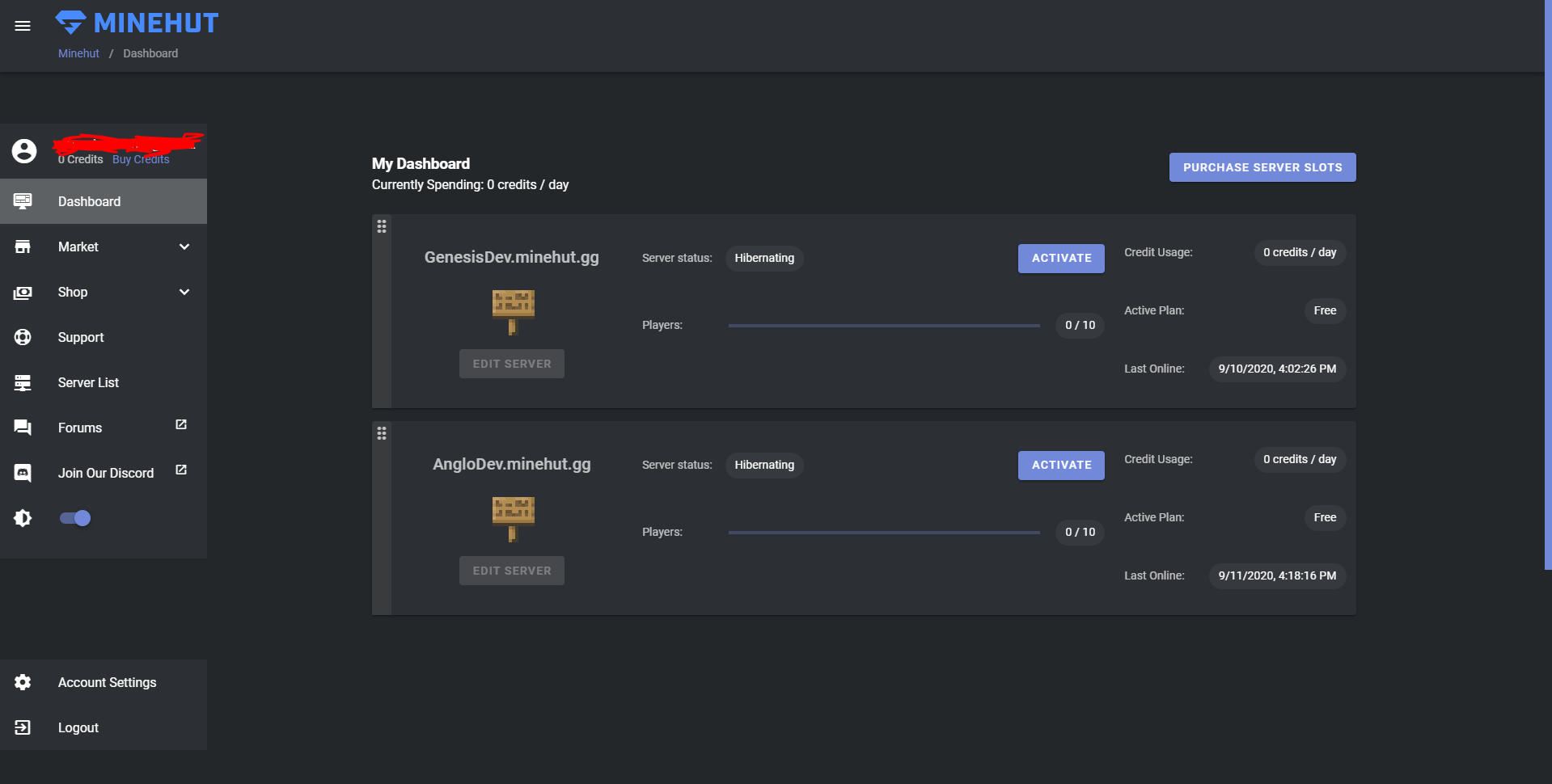Screen dimensions: 1552x784
Task: Click external link icon beside Join Our Discord
Action: pyautogui.click(x=181, y=470)
